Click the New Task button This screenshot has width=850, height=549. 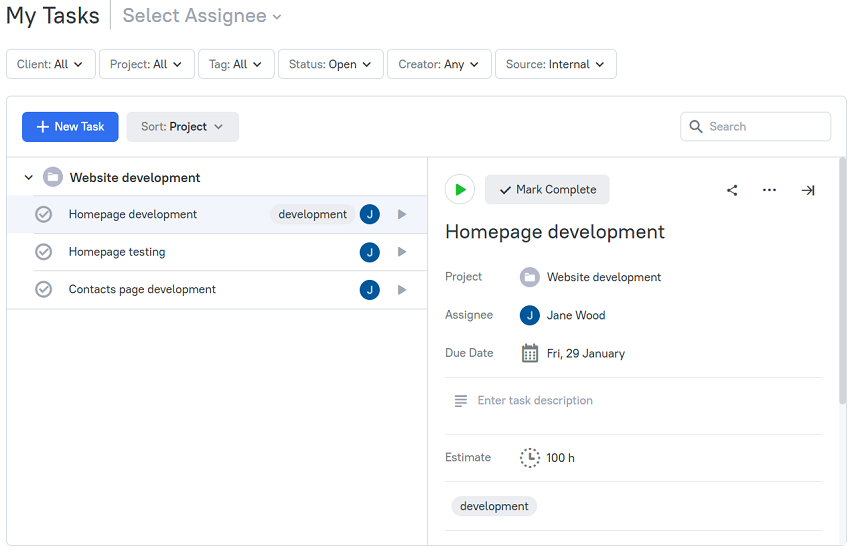pos(70,127)
